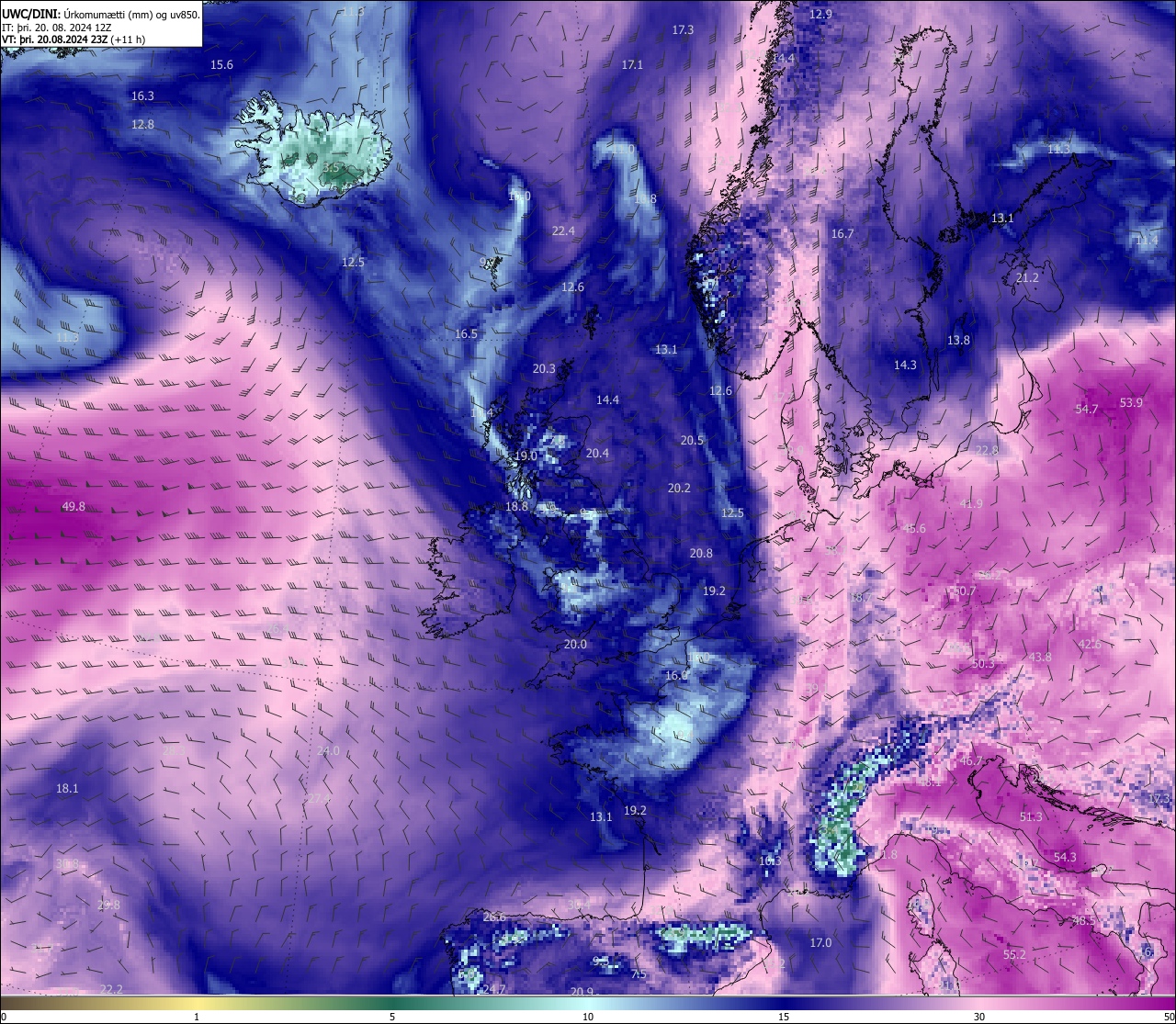Image resolution: width=1176 pixels, height=1024 pixels.
Task: Click the 22.2 value label
Action: pyautogui.click(x=111, y=988)
